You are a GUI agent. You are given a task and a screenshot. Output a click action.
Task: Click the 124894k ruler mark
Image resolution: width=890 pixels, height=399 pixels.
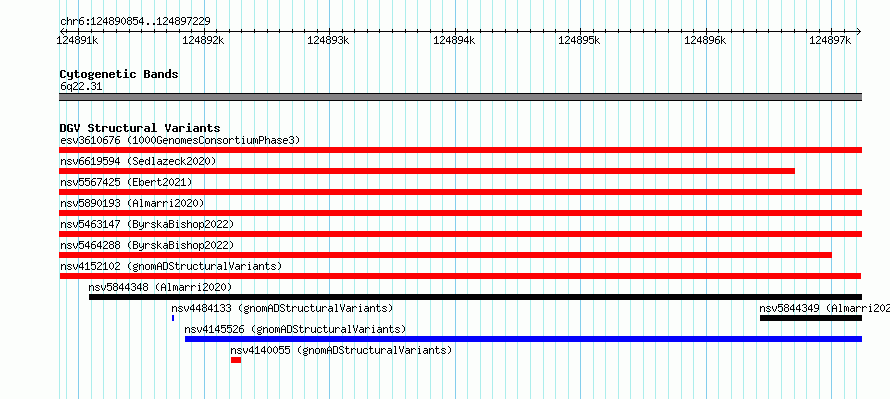[x=454, y=40]
